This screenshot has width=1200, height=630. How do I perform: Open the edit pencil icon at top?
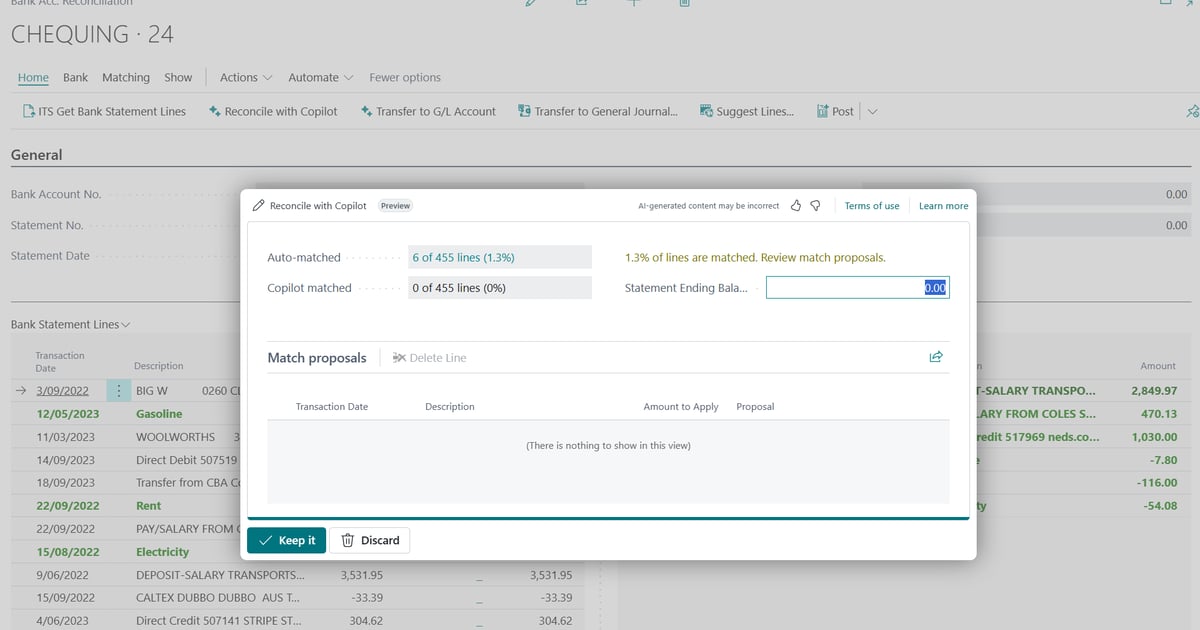[x=531, y=3]
